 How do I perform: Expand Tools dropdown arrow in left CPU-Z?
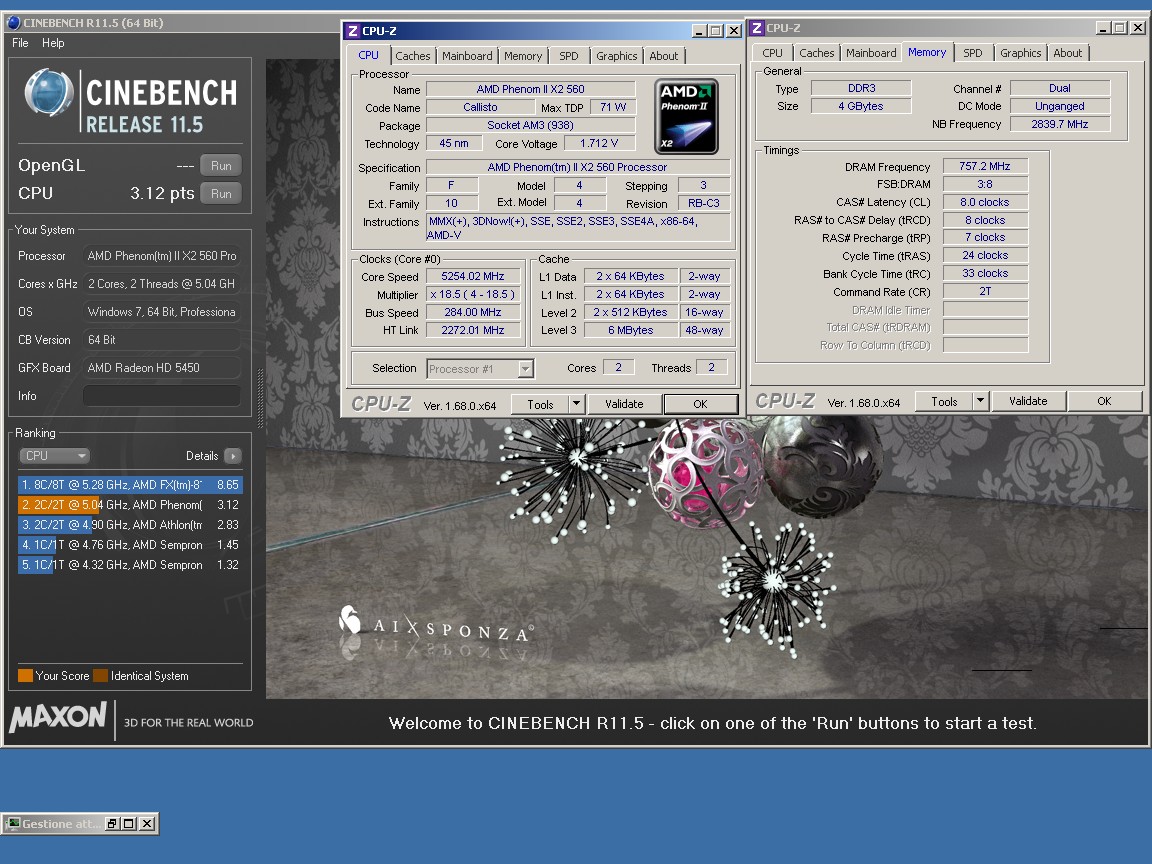(577, 403)
